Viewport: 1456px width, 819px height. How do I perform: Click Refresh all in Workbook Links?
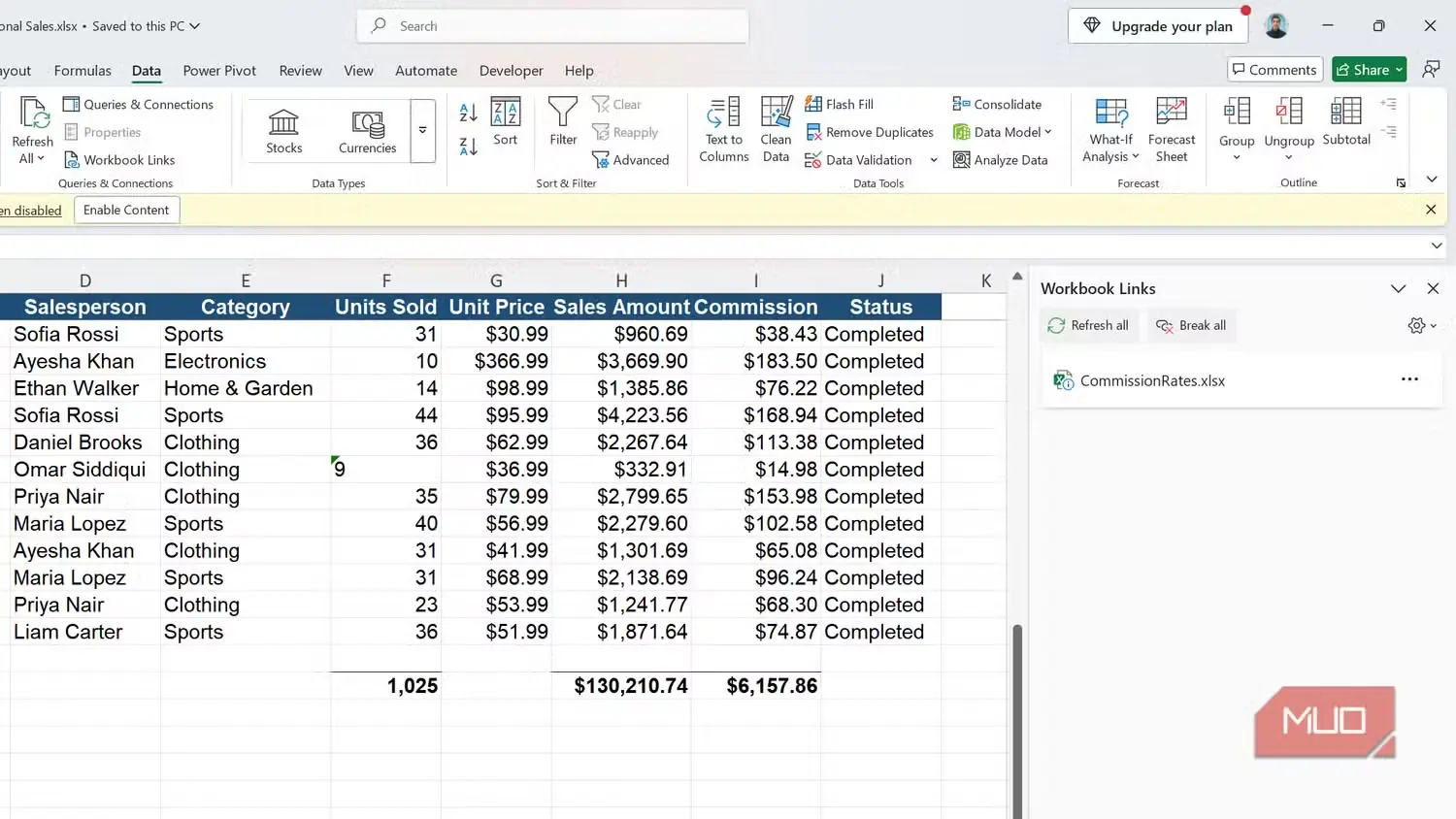pos(1088,326)
